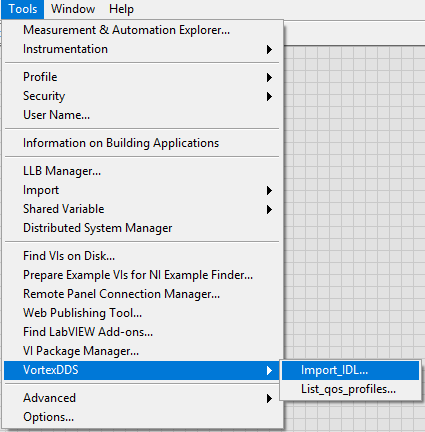Choose Find VIs on Disk
Viewport: 425px width, 432px height.
(x=142, y=256)
